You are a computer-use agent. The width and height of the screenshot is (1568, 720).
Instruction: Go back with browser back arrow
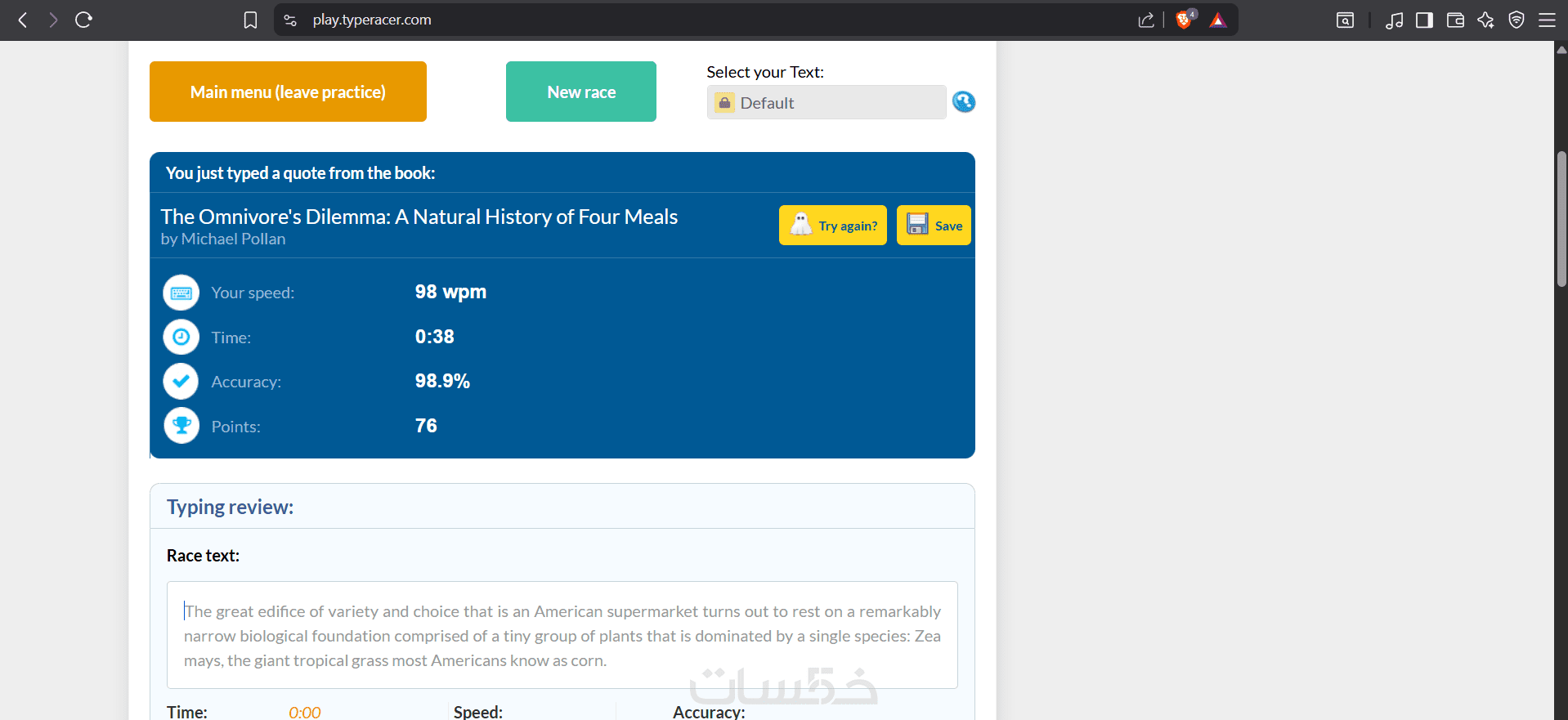pyautogui.click(x=23, y=20)
